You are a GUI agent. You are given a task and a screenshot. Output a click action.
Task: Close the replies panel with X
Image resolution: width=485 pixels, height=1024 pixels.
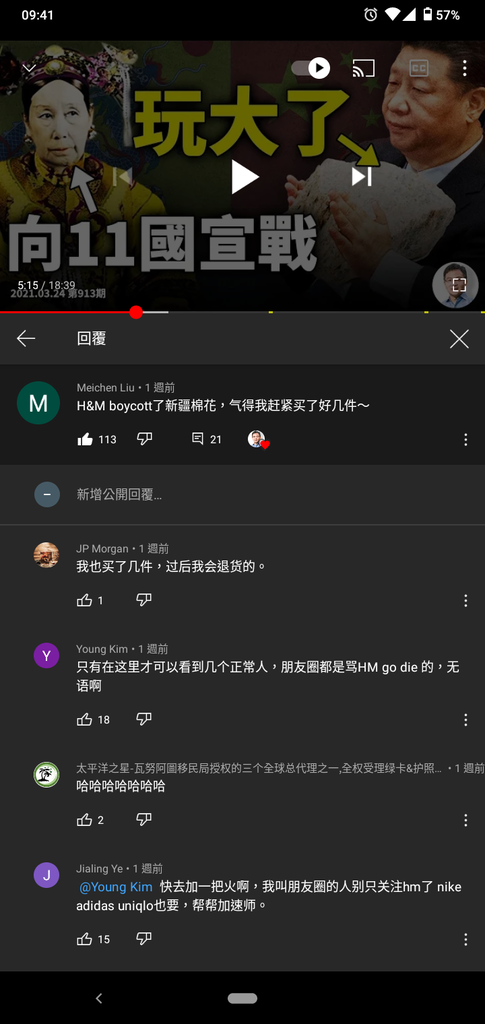point(459,338)
